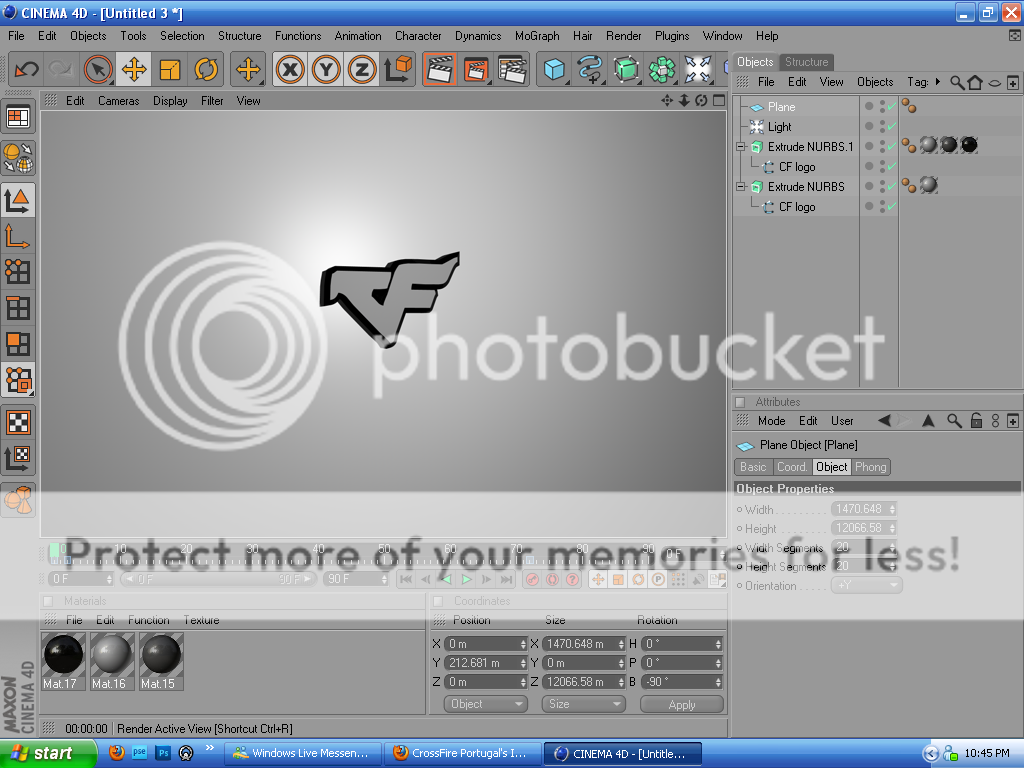The image size is (1024, 768).
Task: Click the Apply button in Coordinates
Action: pos(681,704)
